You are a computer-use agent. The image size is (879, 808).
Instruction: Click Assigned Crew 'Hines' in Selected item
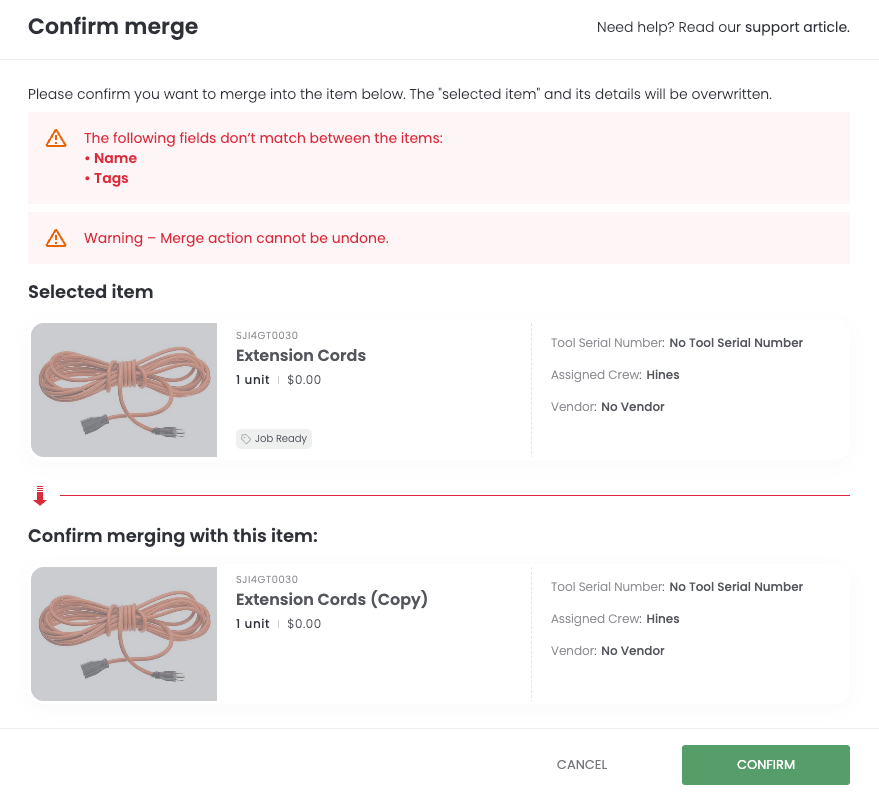pos(663,375)
